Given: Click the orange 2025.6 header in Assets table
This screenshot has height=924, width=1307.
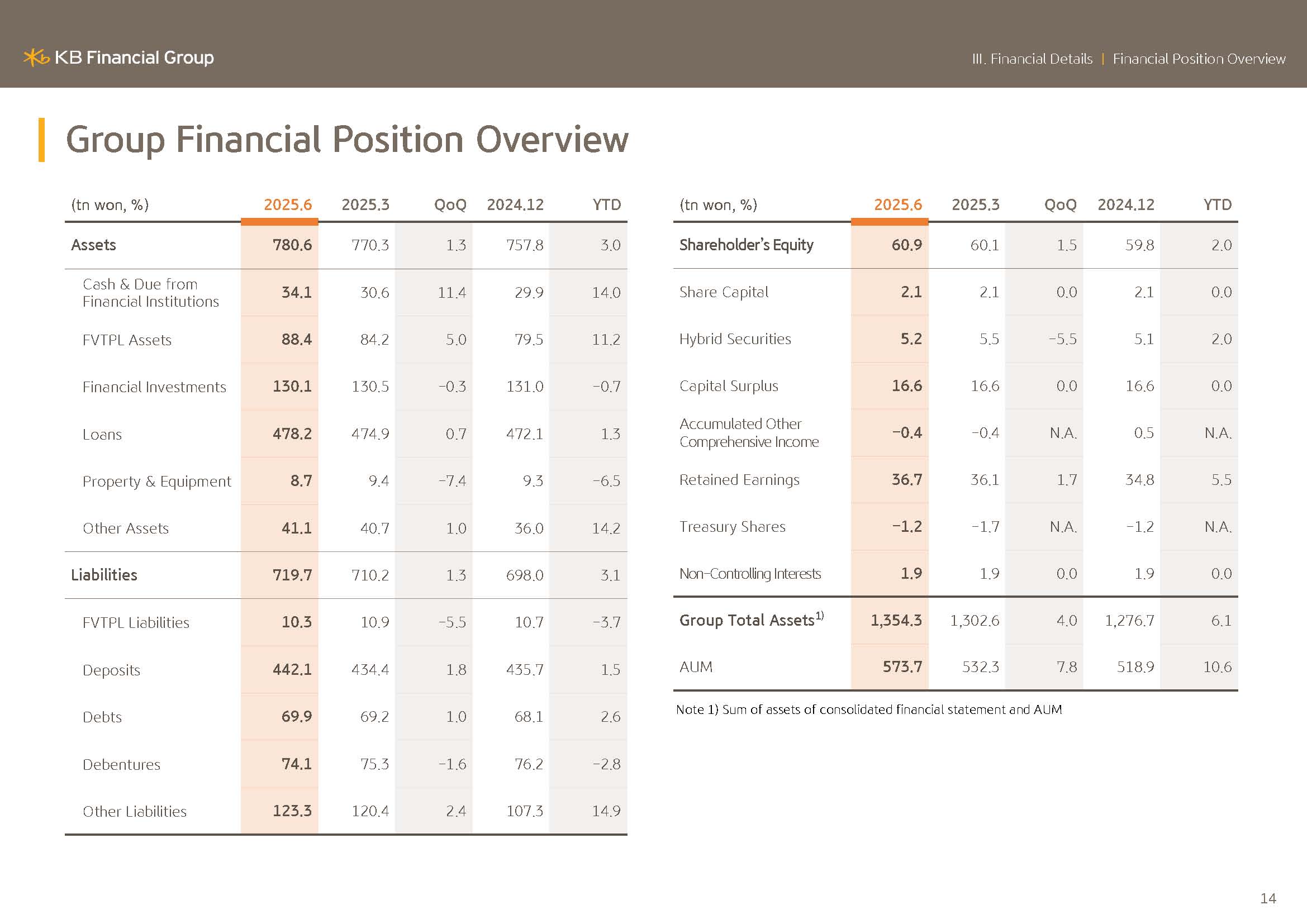Looking at the screenshot, I should [x=287, y=205].
